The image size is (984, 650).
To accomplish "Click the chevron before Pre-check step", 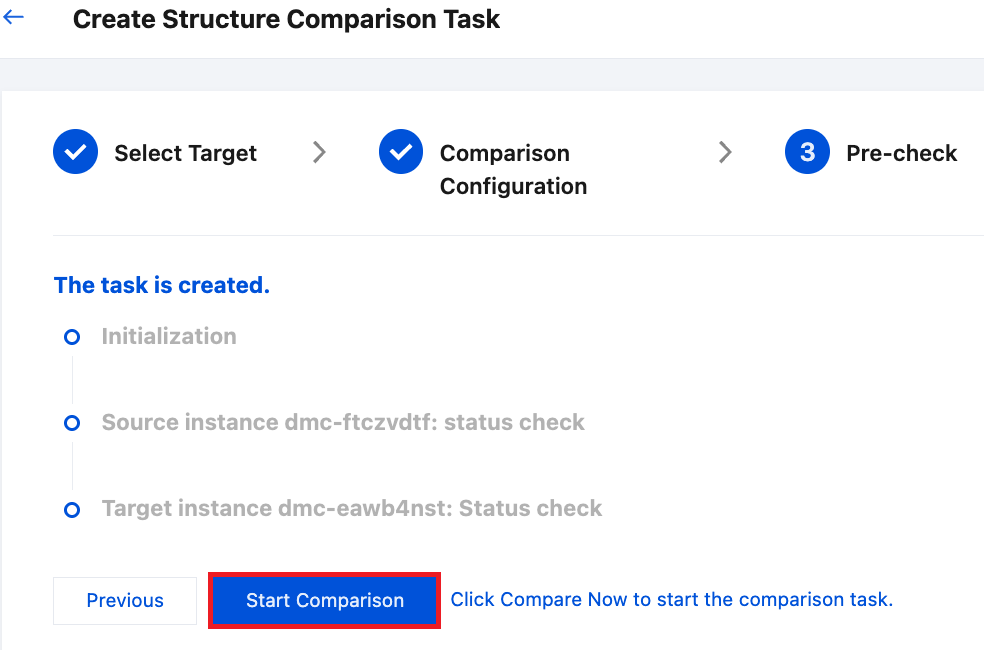I will tap(726, 152).
